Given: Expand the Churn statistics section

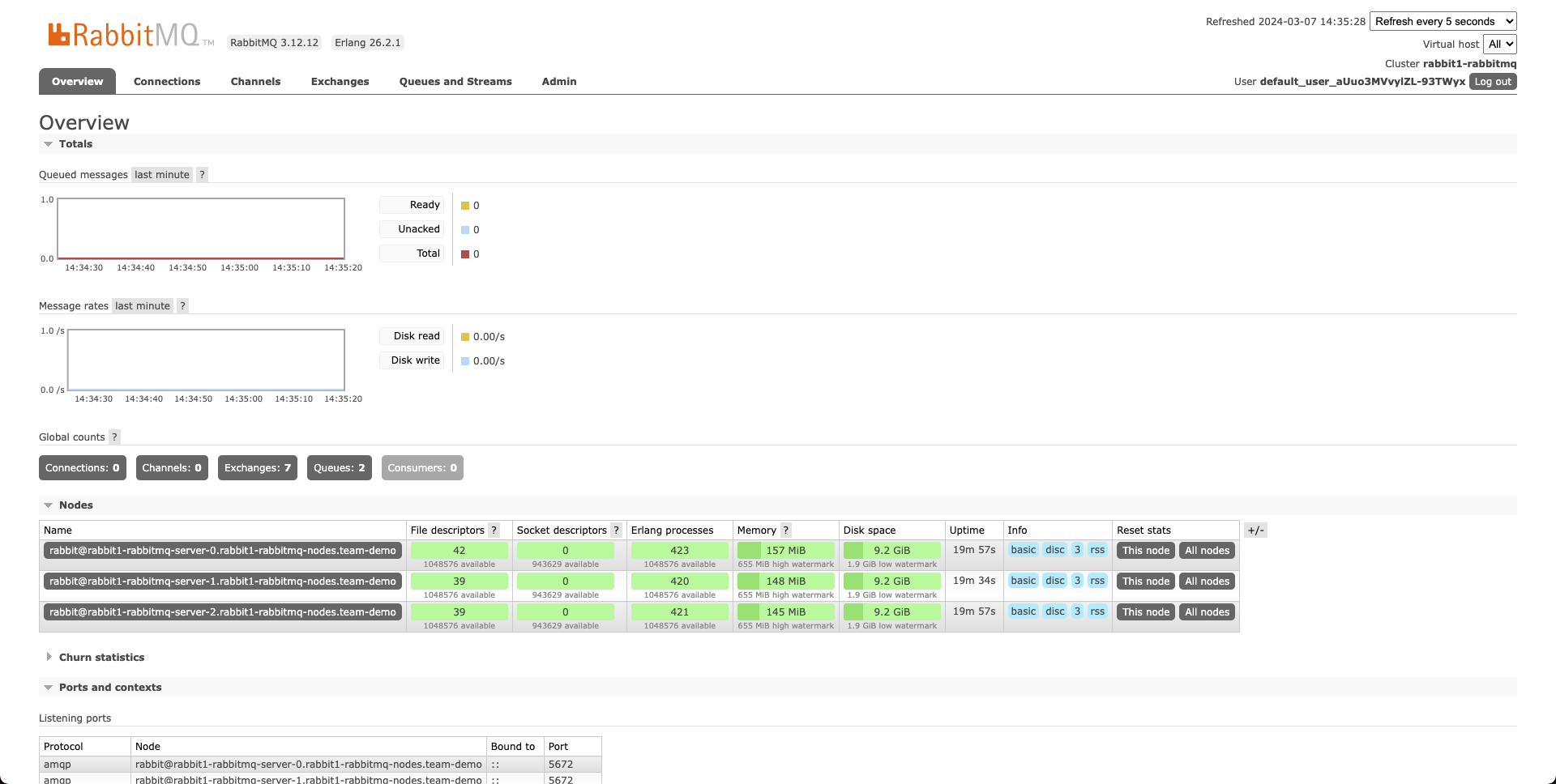Looking at the screenshot, I should coord(101,658).
